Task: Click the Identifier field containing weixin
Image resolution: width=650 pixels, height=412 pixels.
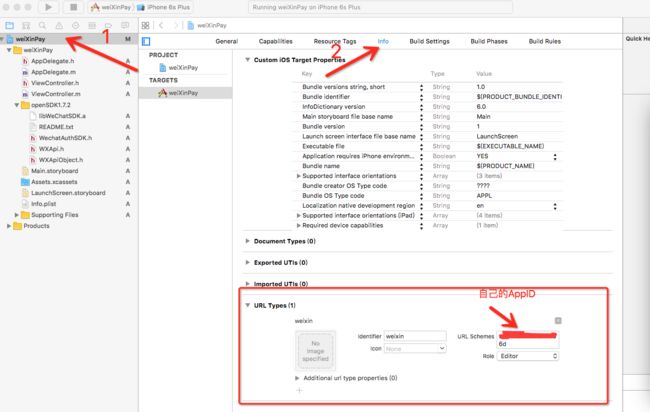Action: 415,336
